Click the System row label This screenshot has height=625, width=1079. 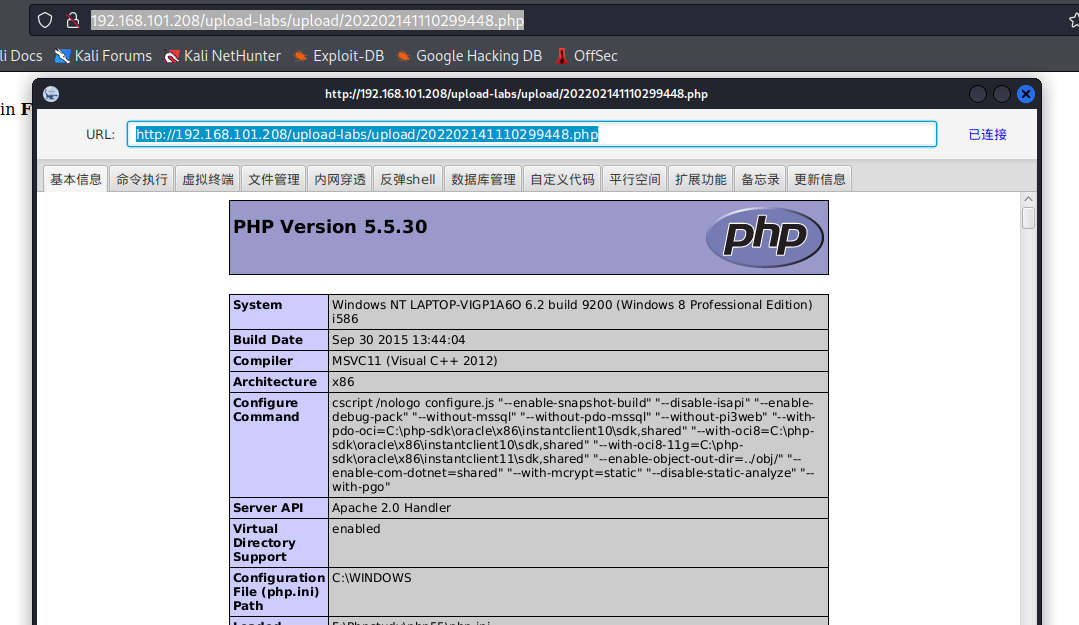[257, 305]
